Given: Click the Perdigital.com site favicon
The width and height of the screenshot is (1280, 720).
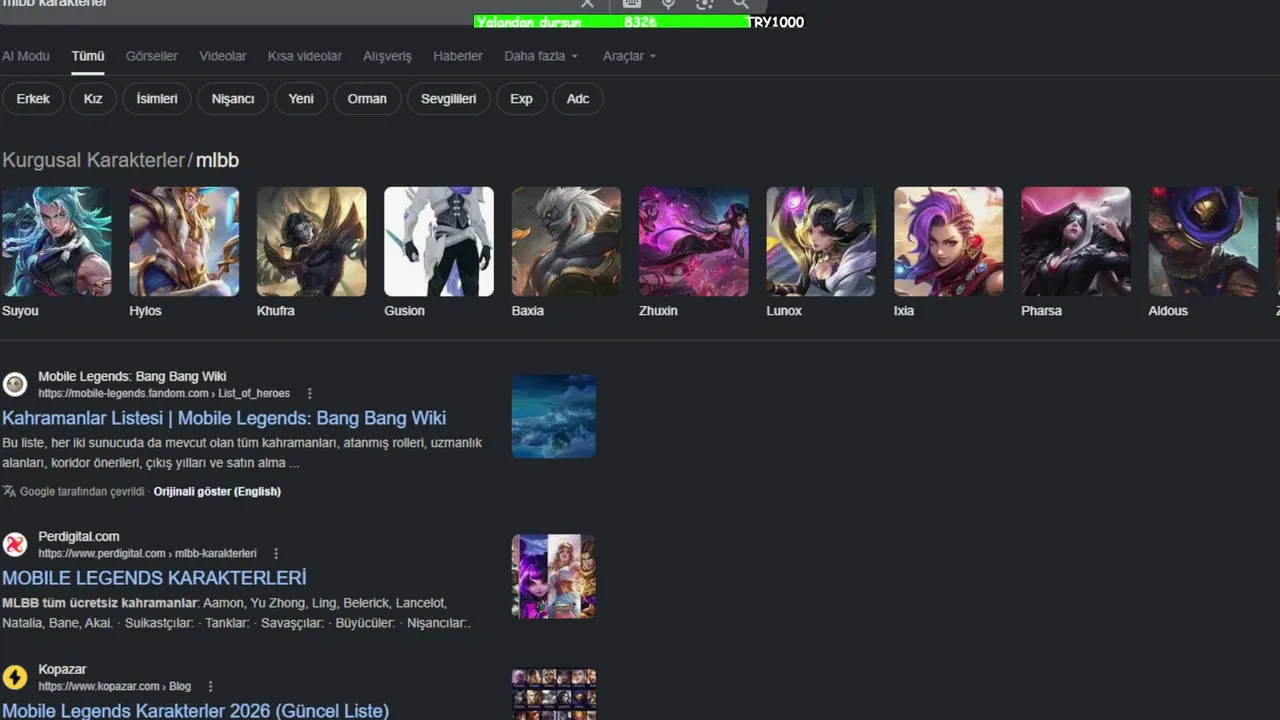Looking at the screenshot, I should 15,545.
